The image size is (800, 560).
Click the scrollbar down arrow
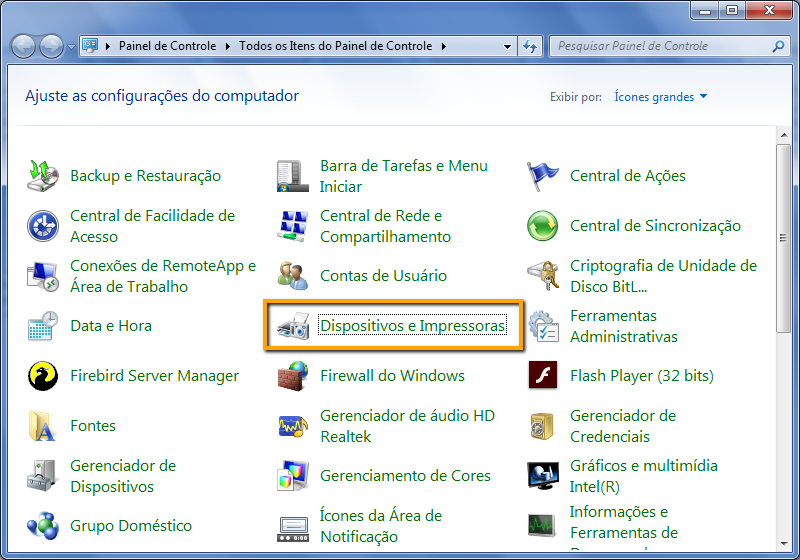point(784,544)
